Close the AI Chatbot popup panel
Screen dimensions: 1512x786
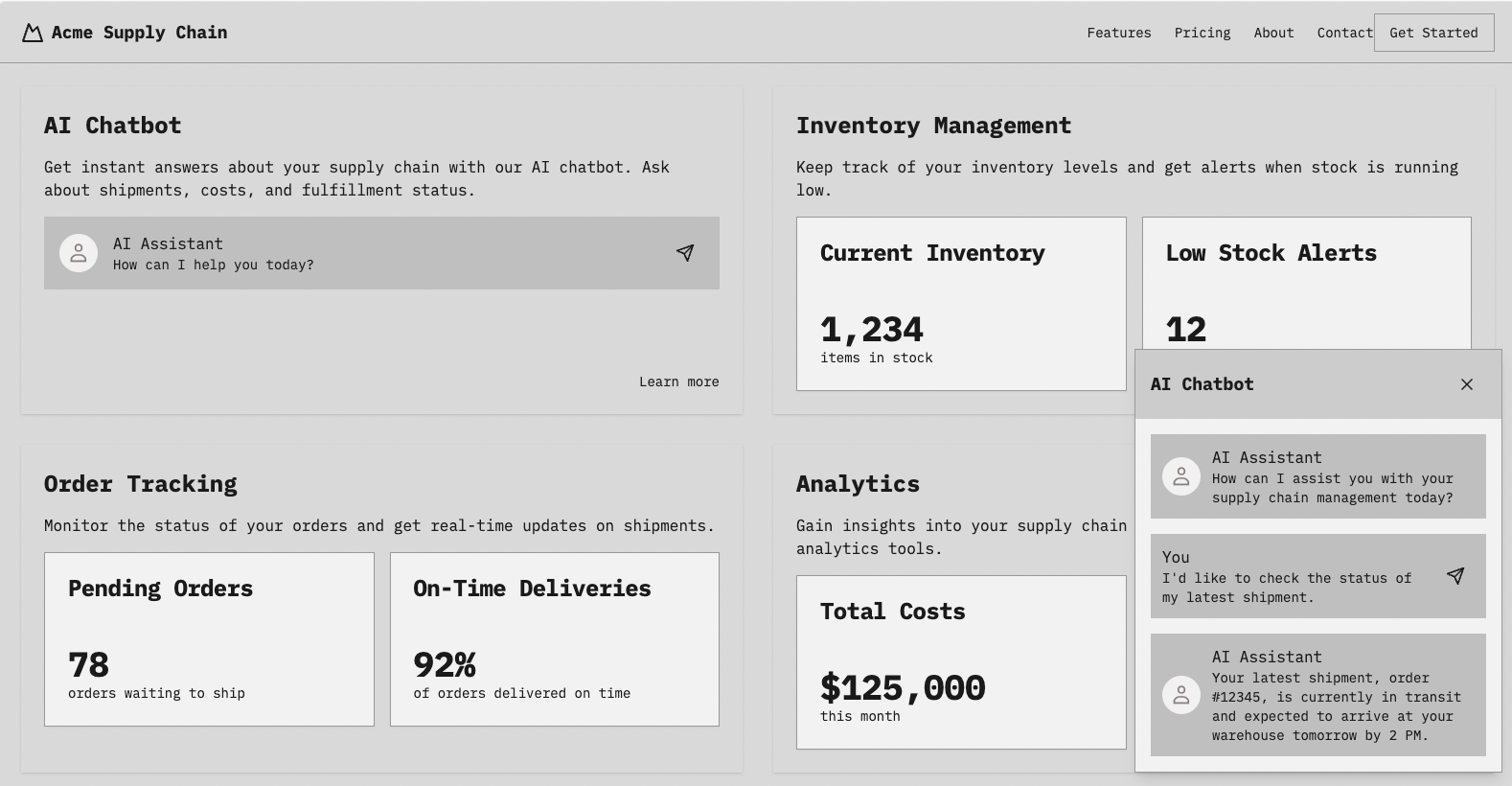pos(1467,384)
